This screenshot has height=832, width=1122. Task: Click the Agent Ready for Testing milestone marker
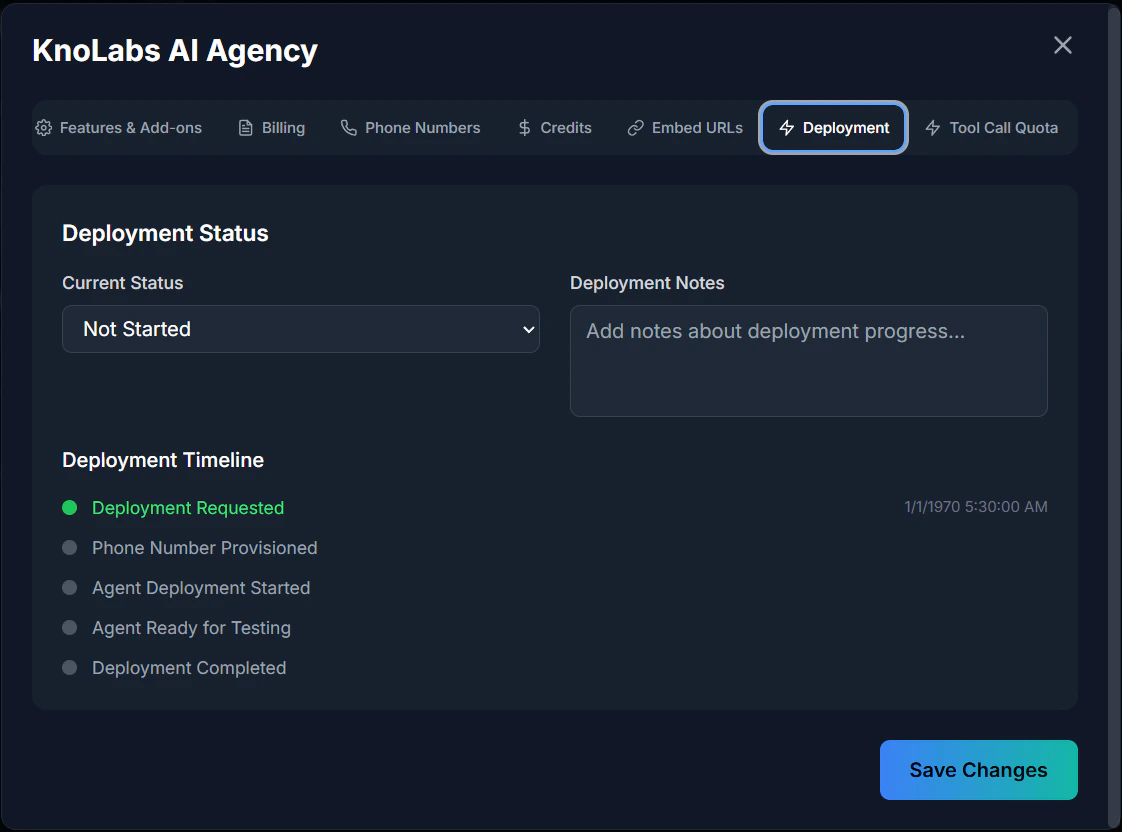point(69,627)
